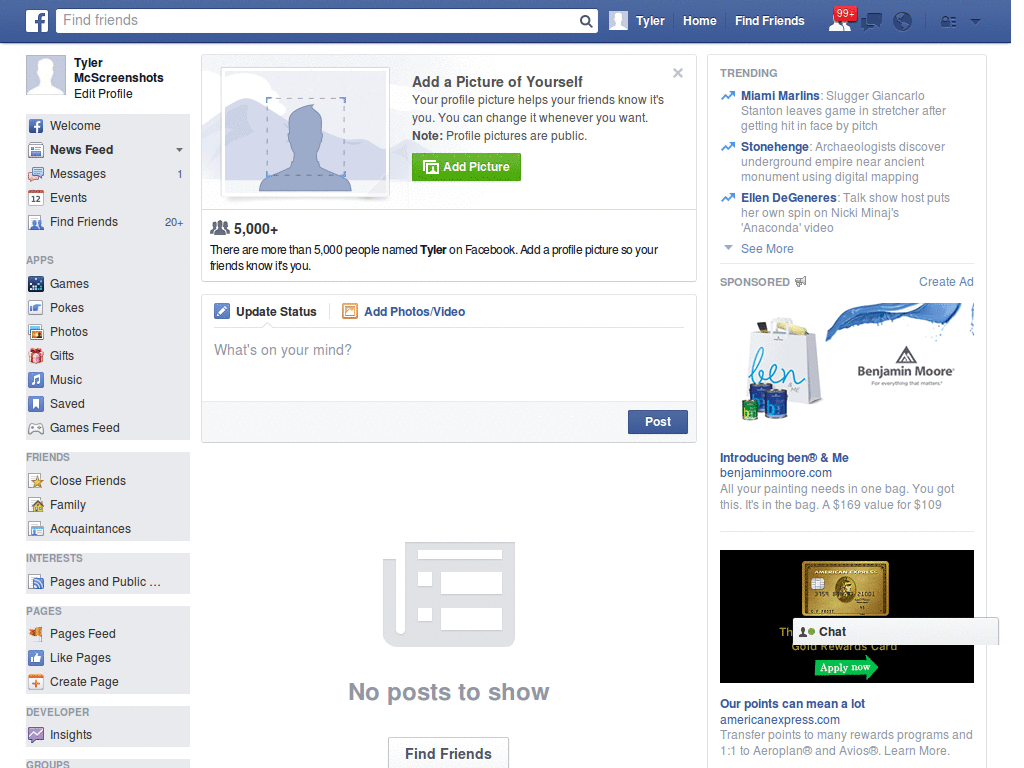Open the messages chat bubbles icon
This screenshot has width=1024, height=768.
pos(871,22)
